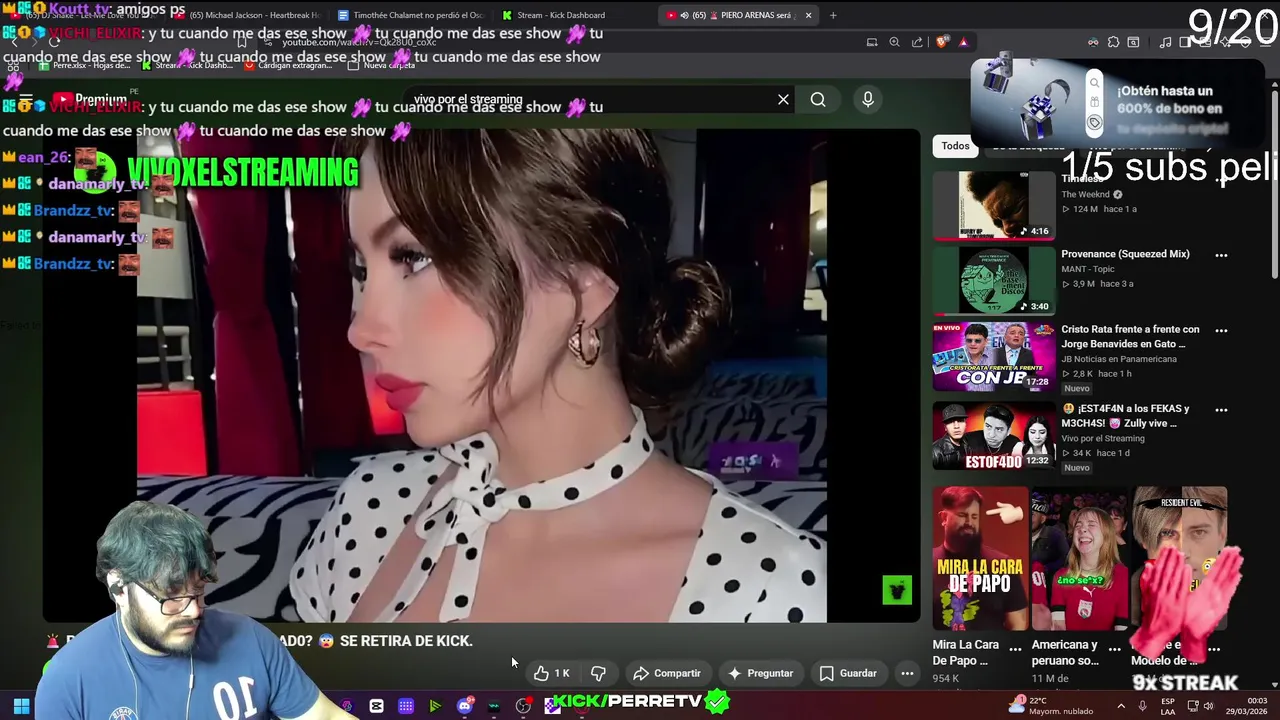Switch to Timothée Chalamet browser tab
Image resolution: width=1280 pixels, height=720 pixels.
tap(410, 15)
